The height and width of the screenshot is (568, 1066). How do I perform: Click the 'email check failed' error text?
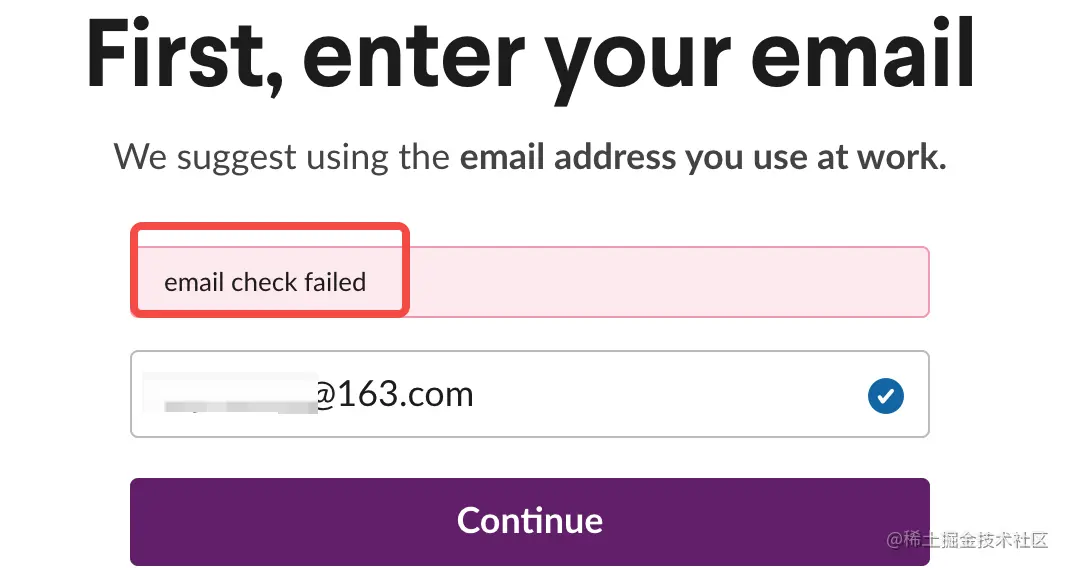(265, 282)
